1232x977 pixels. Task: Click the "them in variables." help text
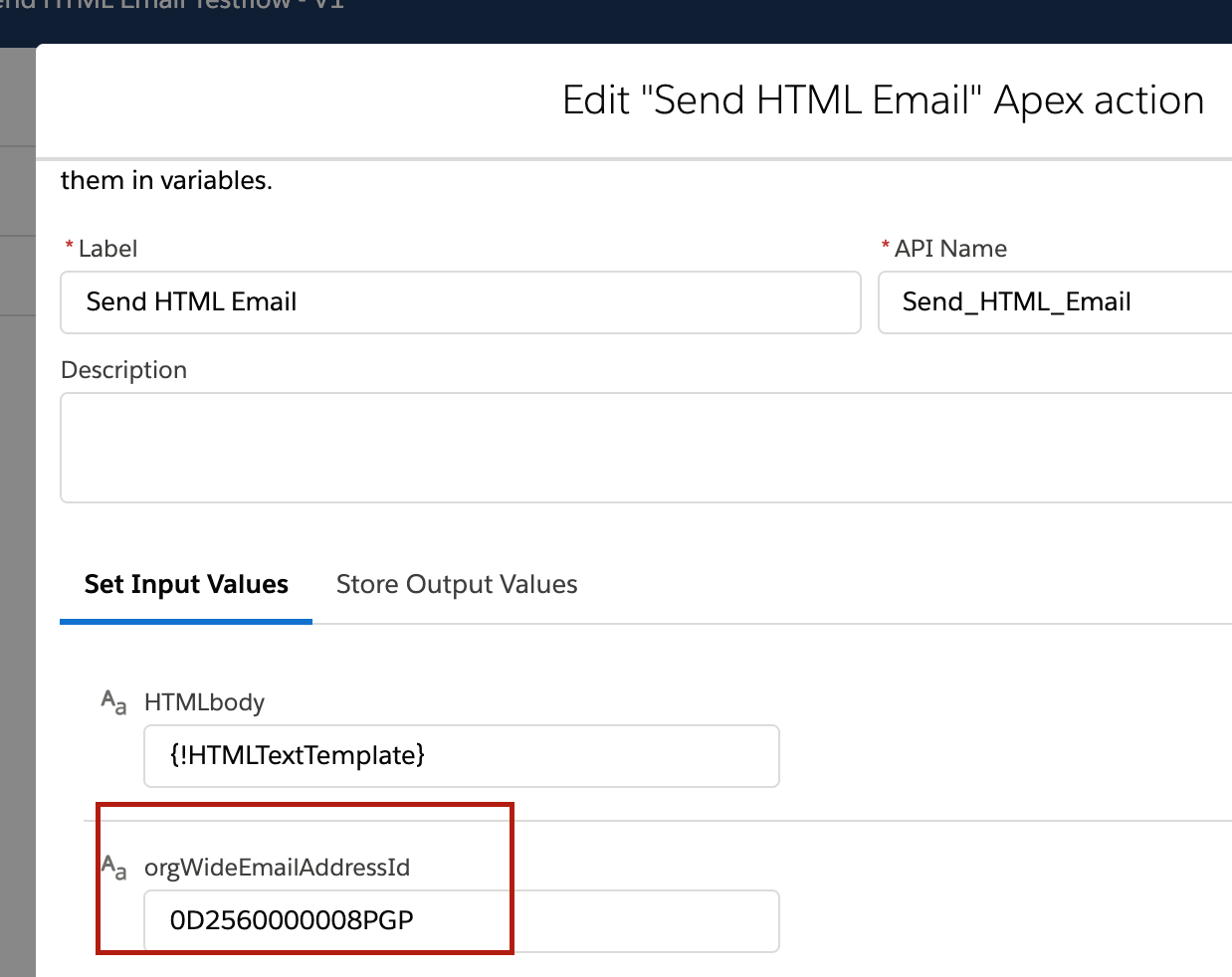coord(166,180)
